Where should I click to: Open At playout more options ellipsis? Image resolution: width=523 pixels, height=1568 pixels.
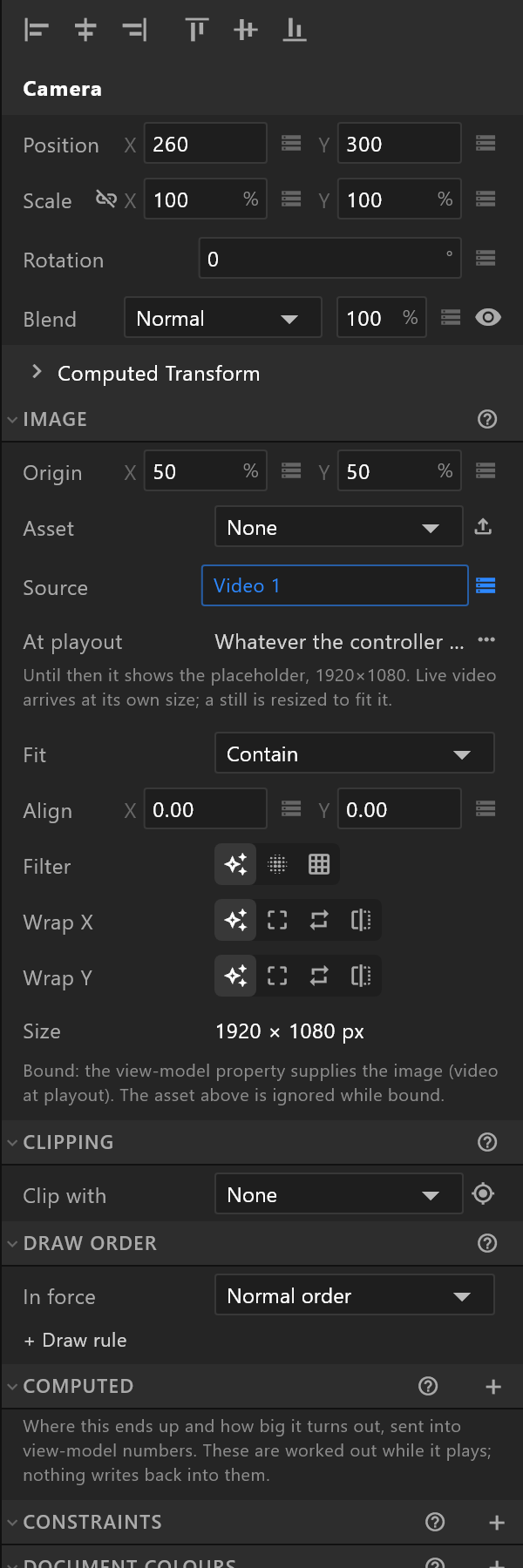(486, 639)
